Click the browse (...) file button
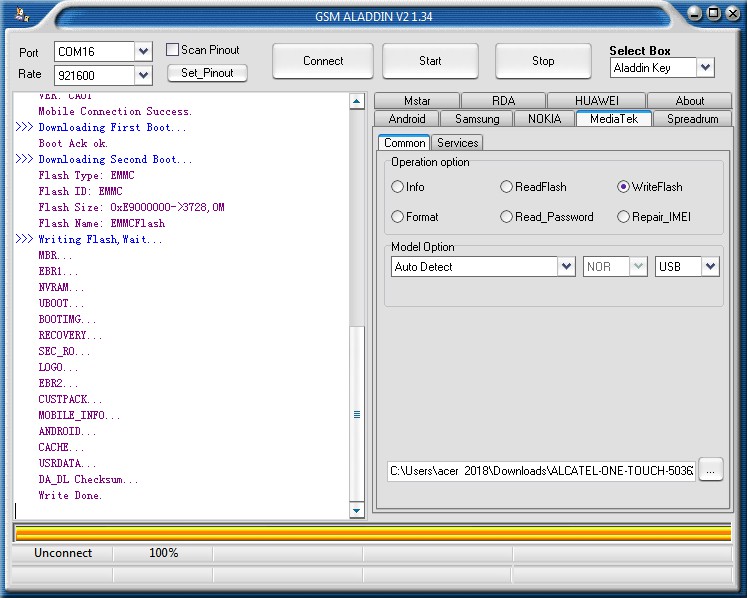747x598 pixels. (x=711, y=470)
